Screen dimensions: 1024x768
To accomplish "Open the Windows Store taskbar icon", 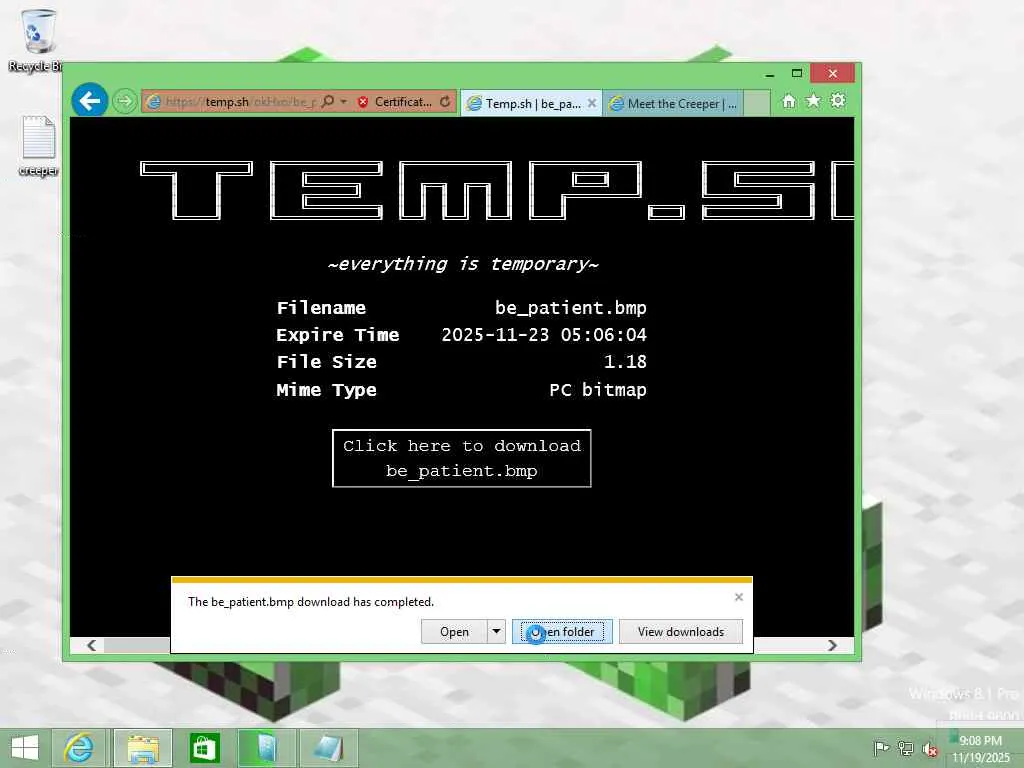I will (204, 748).
